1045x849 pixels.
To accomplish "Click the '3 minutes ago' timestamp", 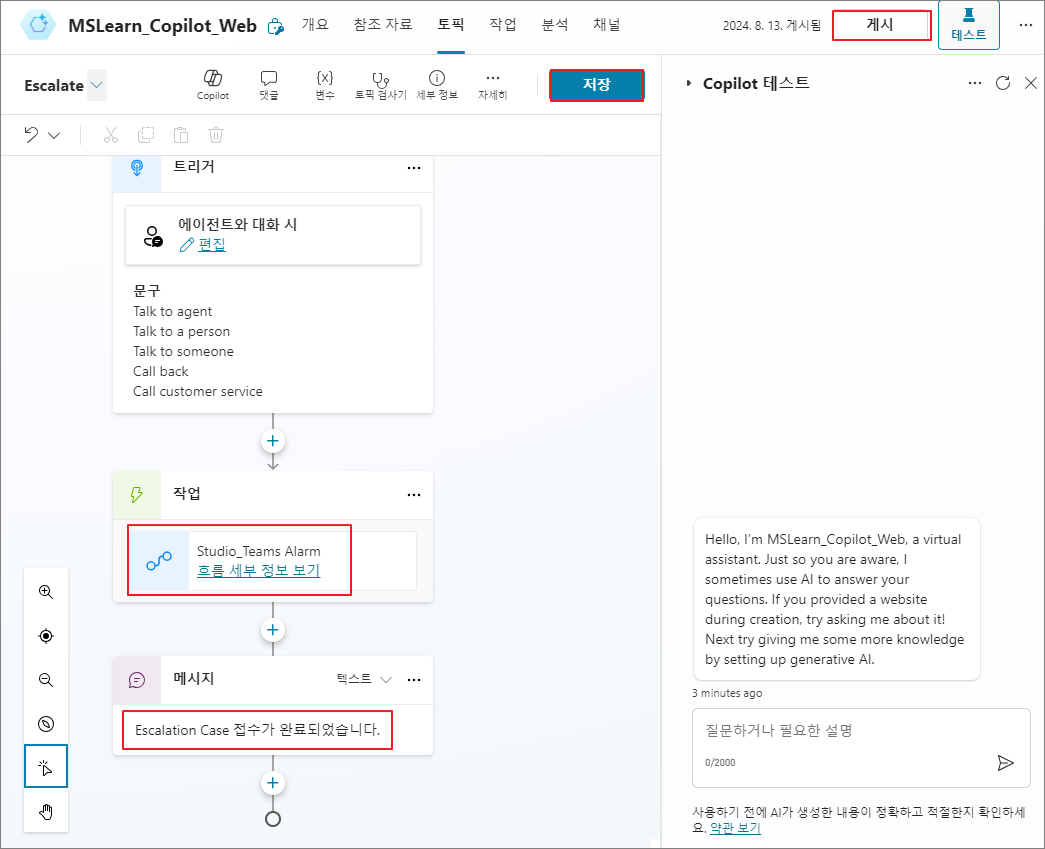I will (x=727, y=693).
